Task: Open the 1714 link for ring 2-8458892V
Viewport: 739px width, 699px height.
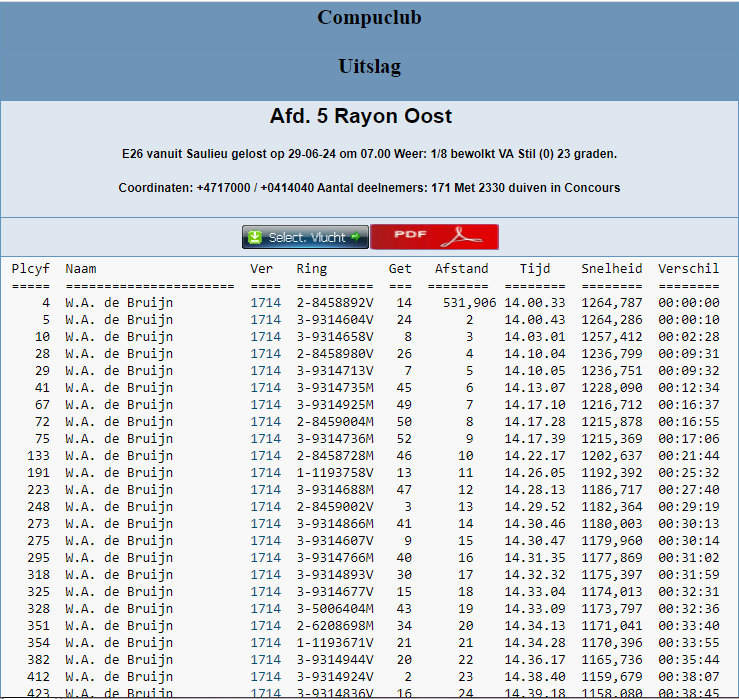Action: point(265,302)
